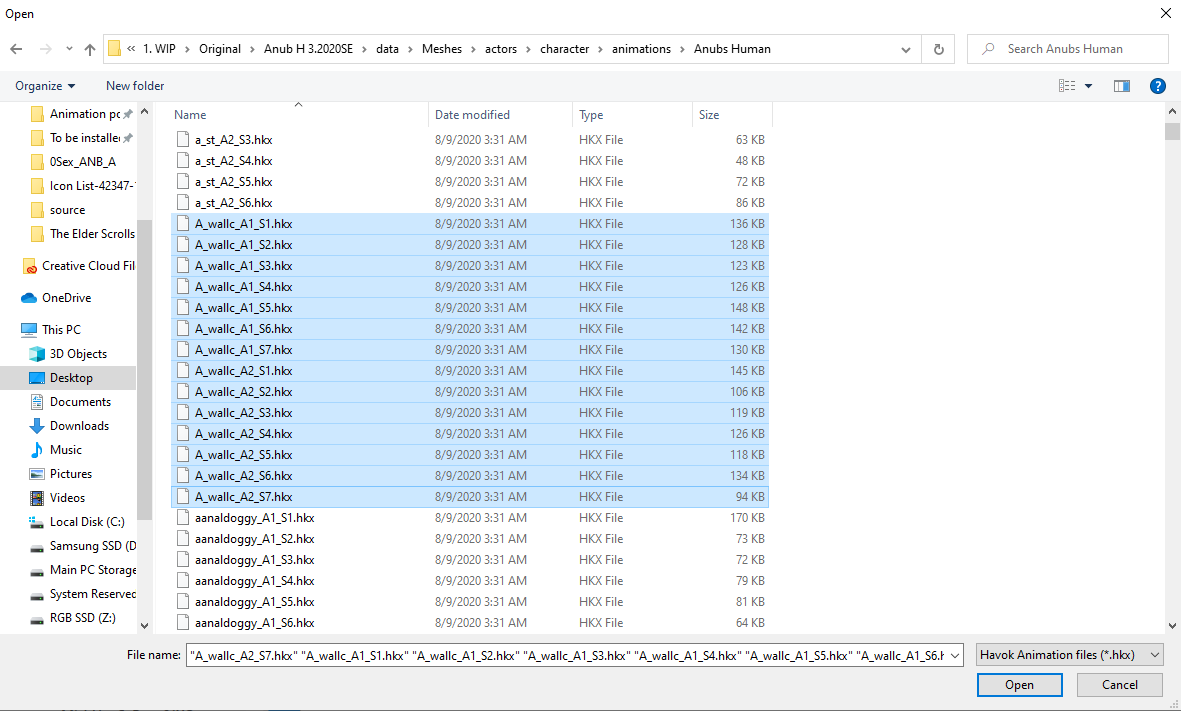Cancel the file dialog
The height and width of the screenshot is (711, 1181).
[x=1119, y=685]
